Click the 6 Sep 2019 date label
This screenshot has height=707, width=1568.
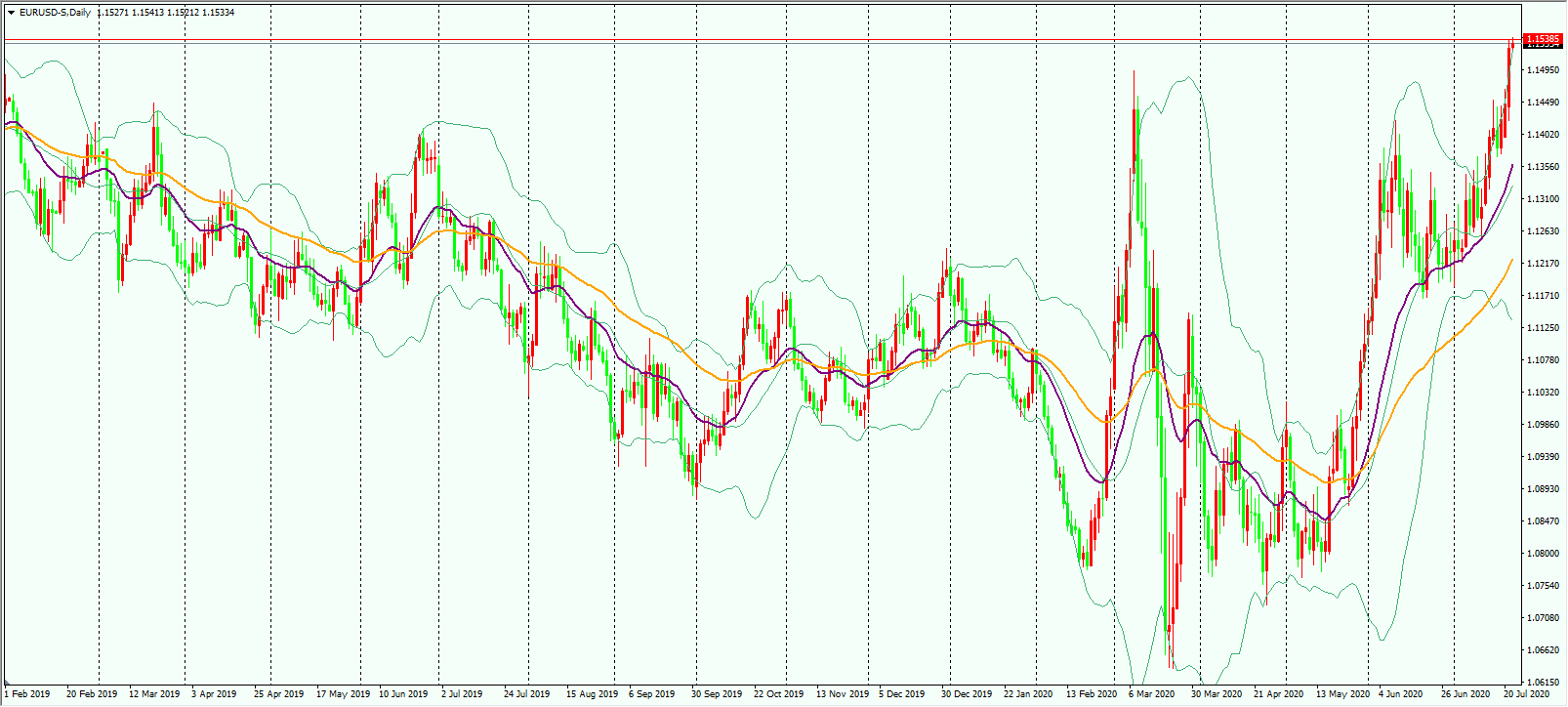pos(652,694)
